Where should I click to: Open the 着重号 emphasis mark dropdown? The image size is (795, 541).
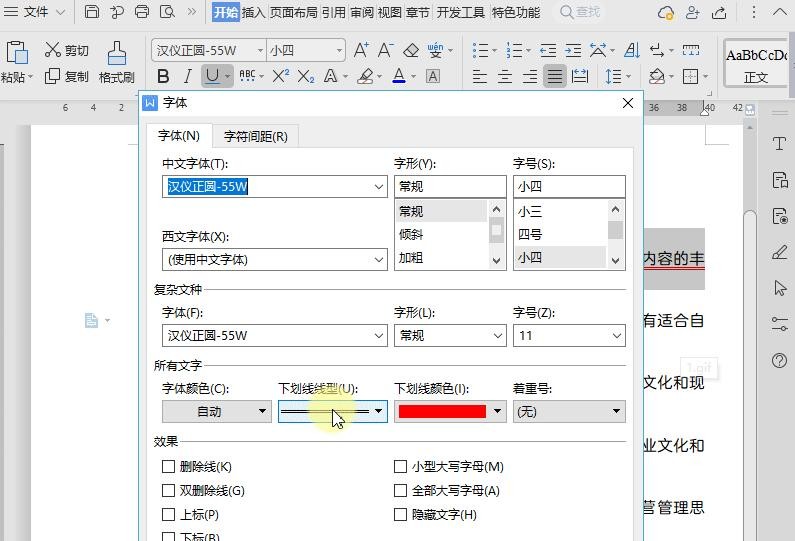pyautogui.click(x=615, y=411)
